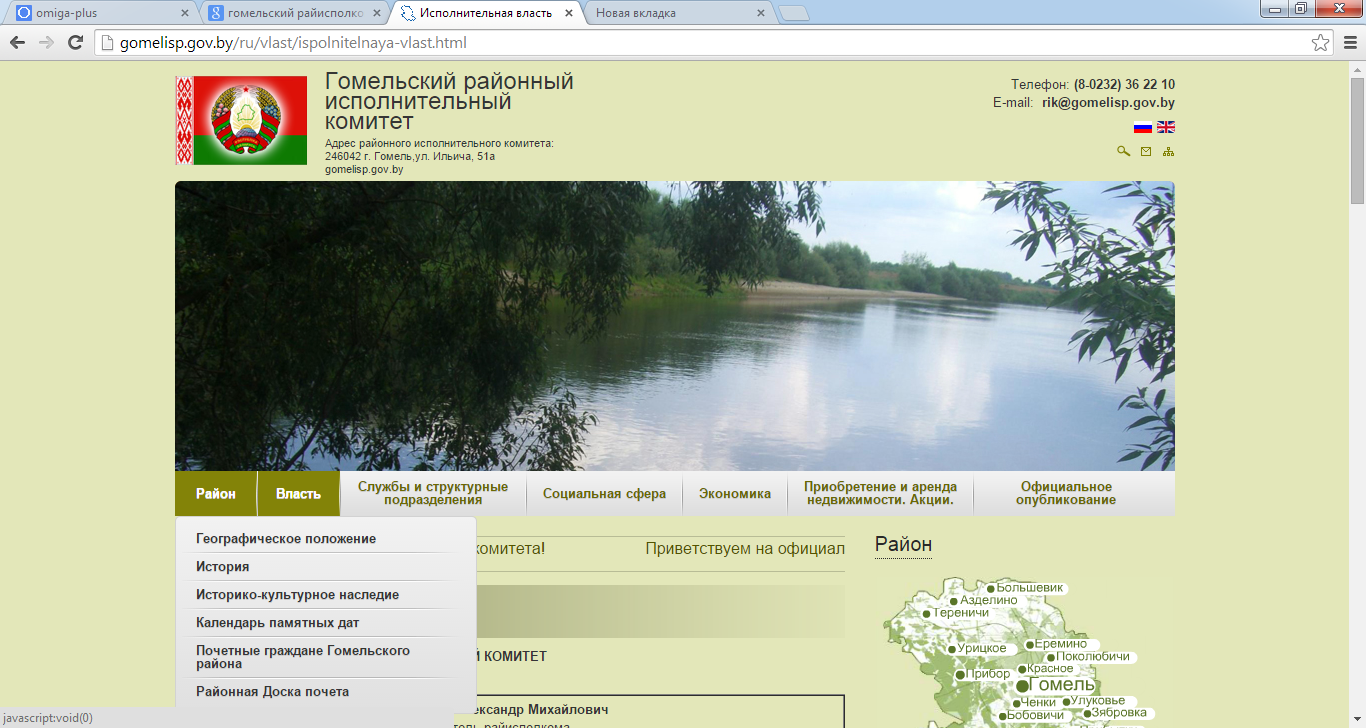
Task: Reload the page with refresh icon
Action: (x=75, y=43)
